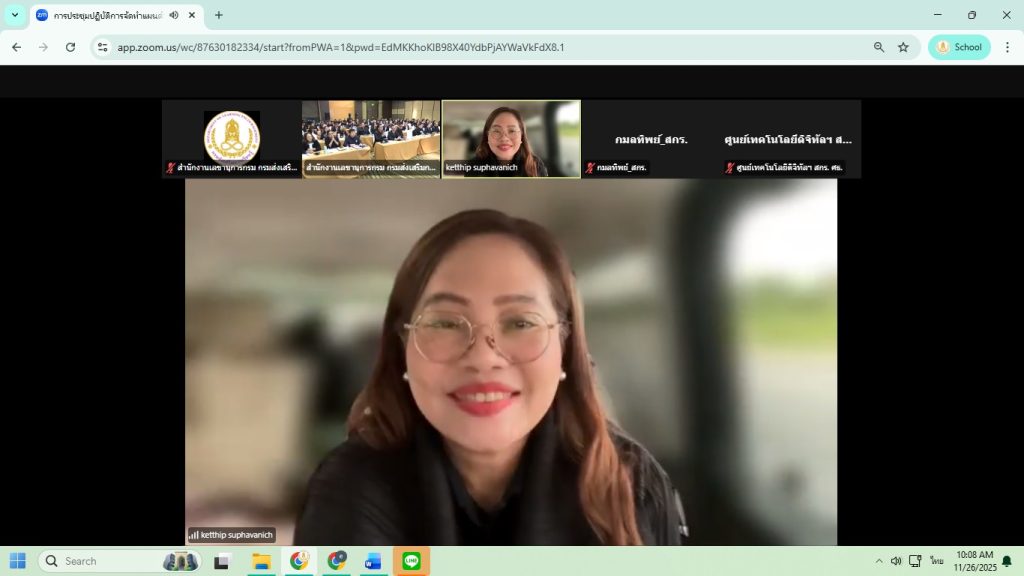
Task: Toggle Thai input language indicator
Action: [x=936, y=561]
